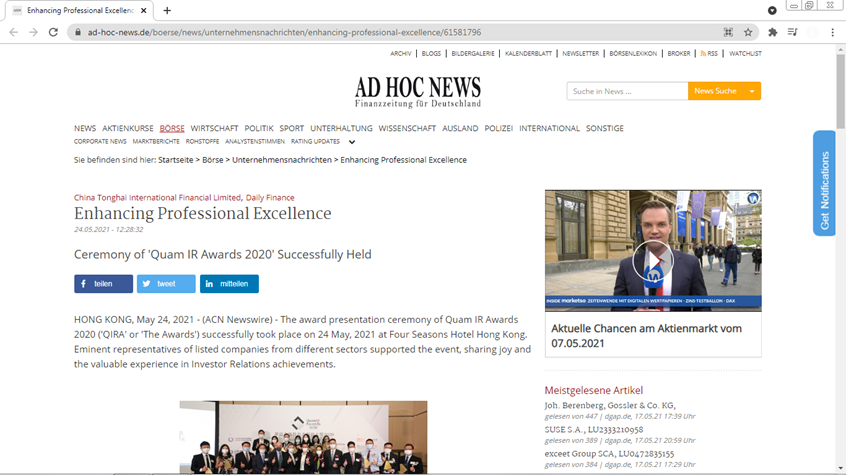Open the WATCHLIST top link
846x475 pixels.
[x=745, y=53]
